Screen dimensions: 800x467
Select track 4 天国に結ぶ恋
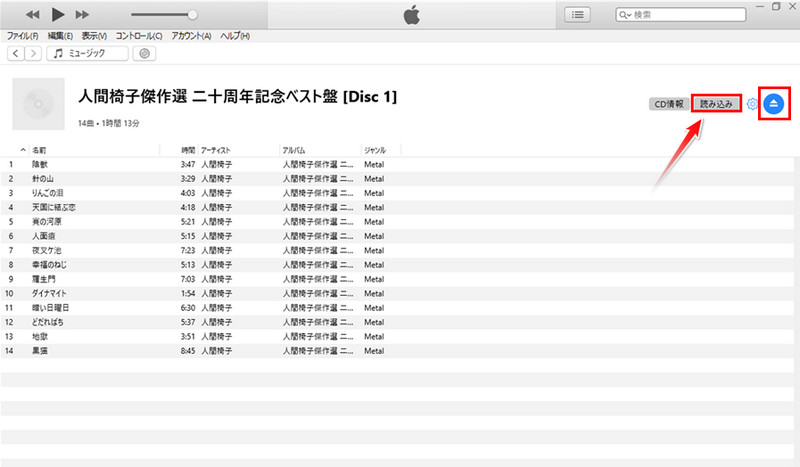(397, 207)
